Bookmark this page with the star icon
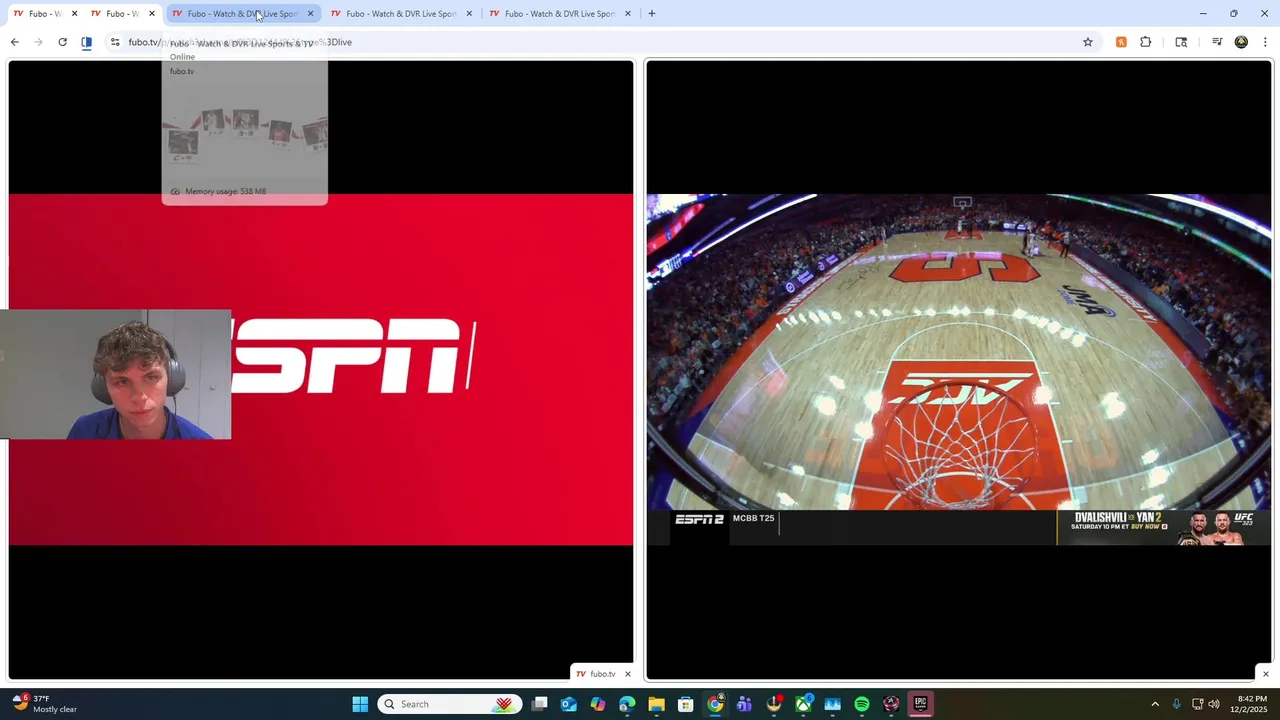Screen dimensions: 1280x720 coord(1088,42)
